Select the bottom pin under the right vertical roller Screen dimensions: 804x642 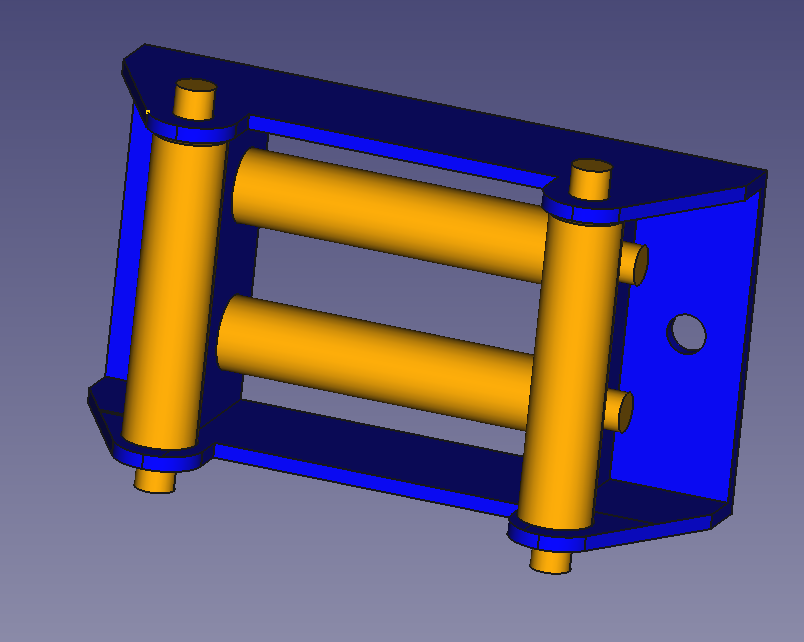[551, 561]
